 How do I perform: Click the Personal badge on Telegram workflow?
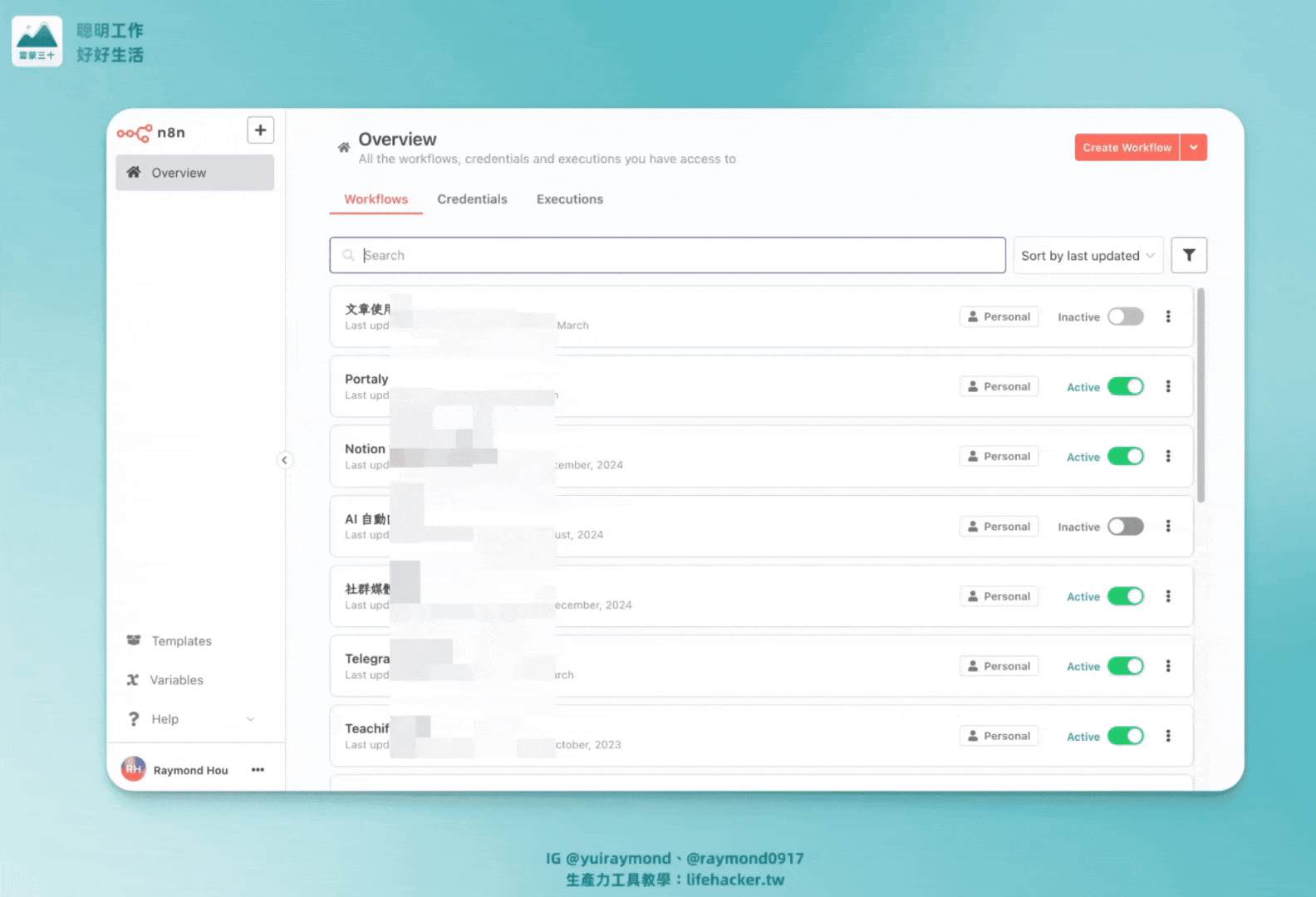999,666
